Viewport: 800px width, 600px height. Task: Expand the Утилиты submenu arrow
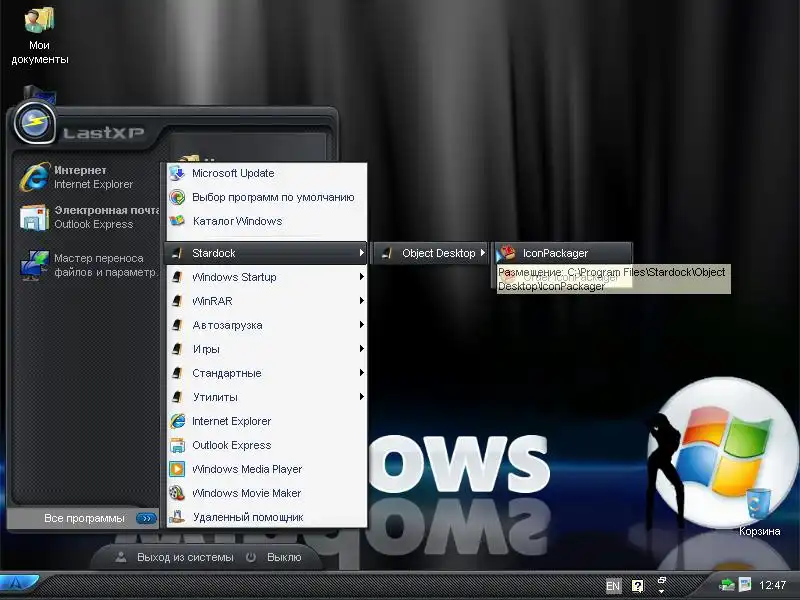361,396
